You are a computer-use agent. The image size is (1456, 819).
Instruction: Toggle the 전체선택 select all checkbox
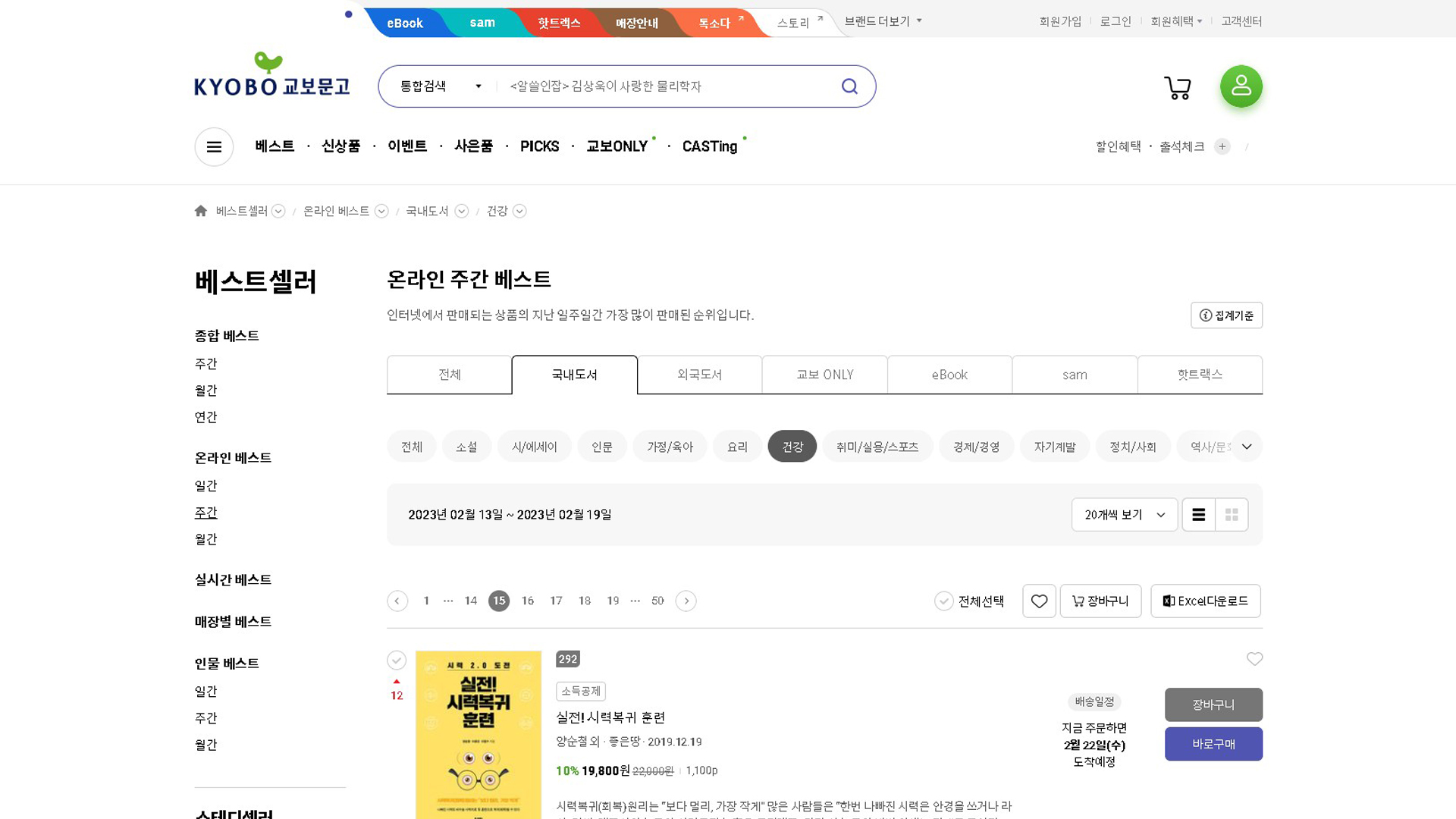coord(943,601)
